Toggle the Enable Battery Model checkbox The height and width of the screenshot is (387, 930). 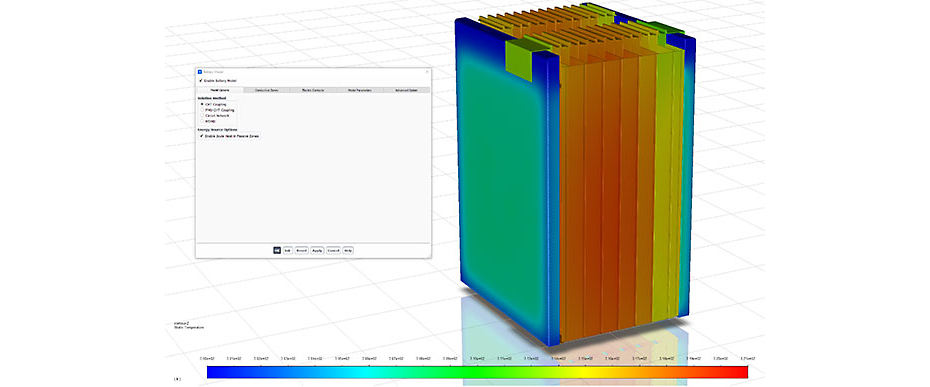(x=201, y=81)
